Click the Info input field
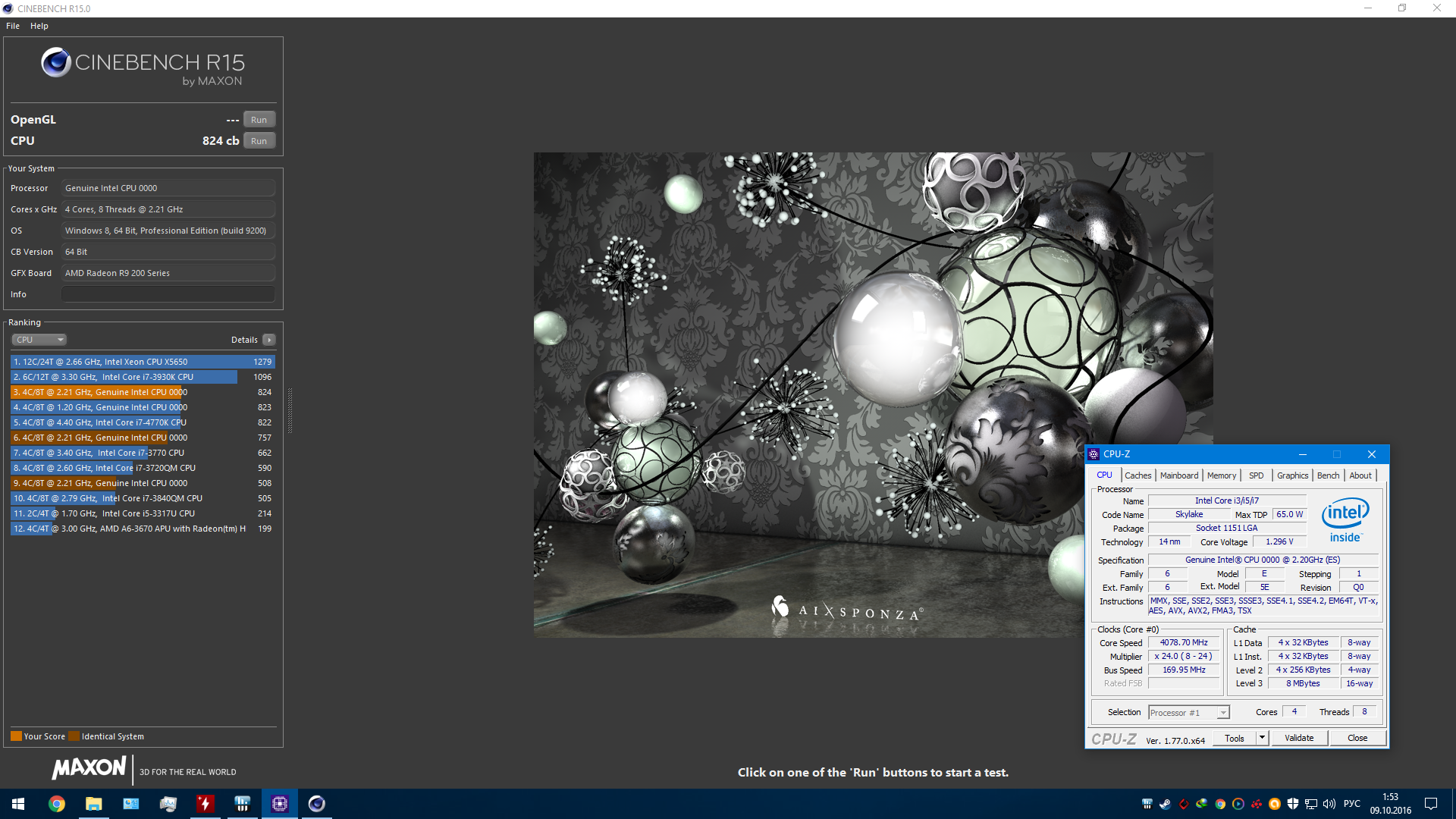1456x819 pixels. pos(168,294)
